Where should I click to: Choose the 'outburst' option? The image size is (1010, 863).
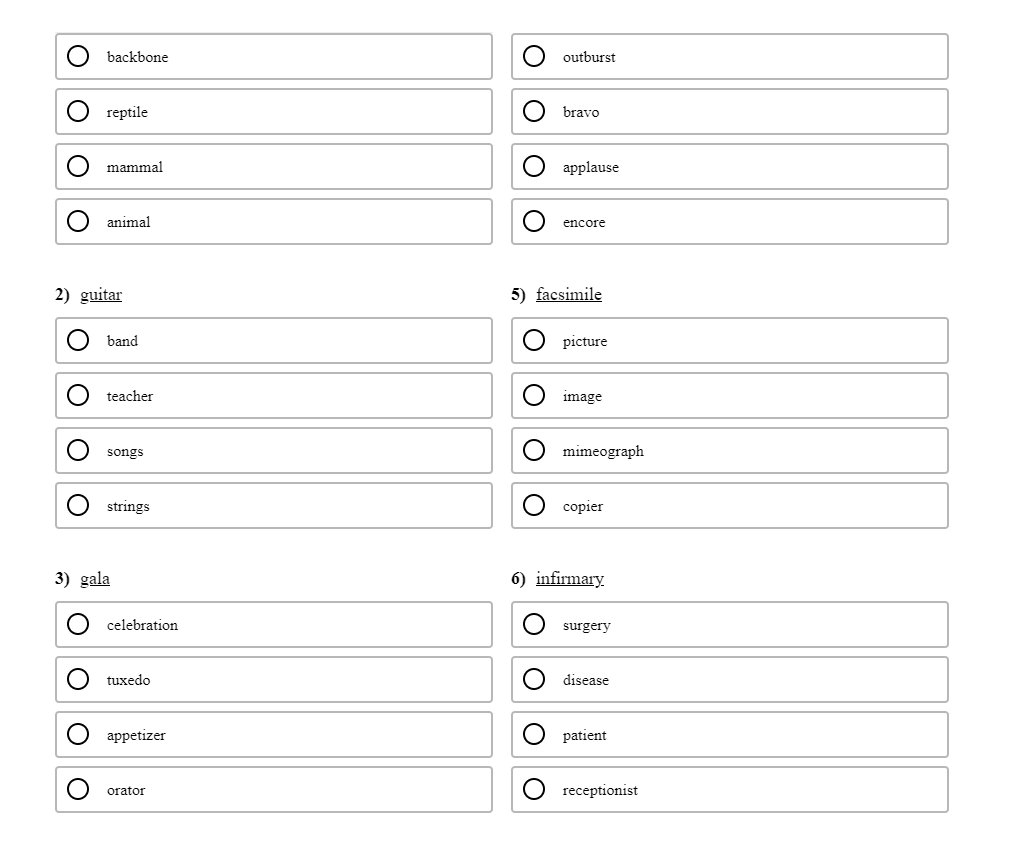(x=534, y=56)
